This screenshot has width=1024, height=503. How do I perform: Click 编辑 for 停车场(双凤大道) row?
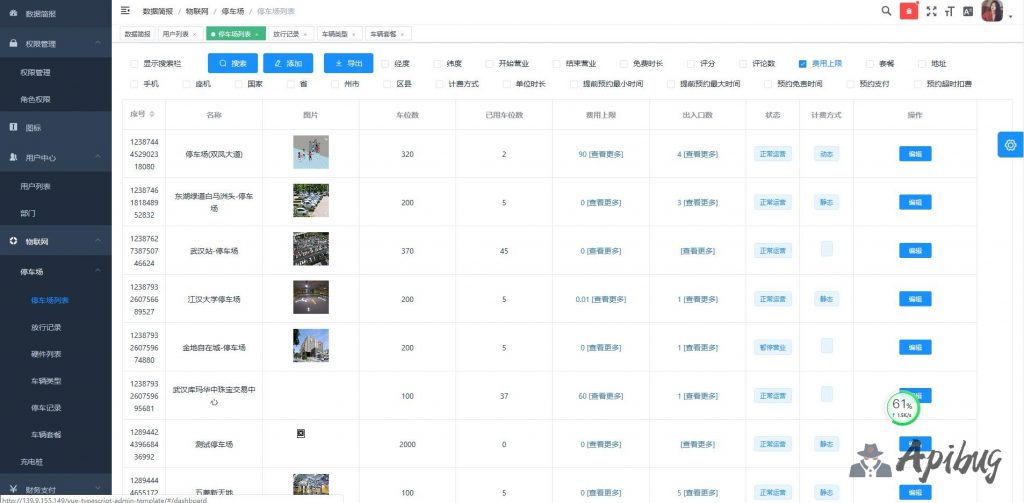pyautogui.click(x=914, y=154)
